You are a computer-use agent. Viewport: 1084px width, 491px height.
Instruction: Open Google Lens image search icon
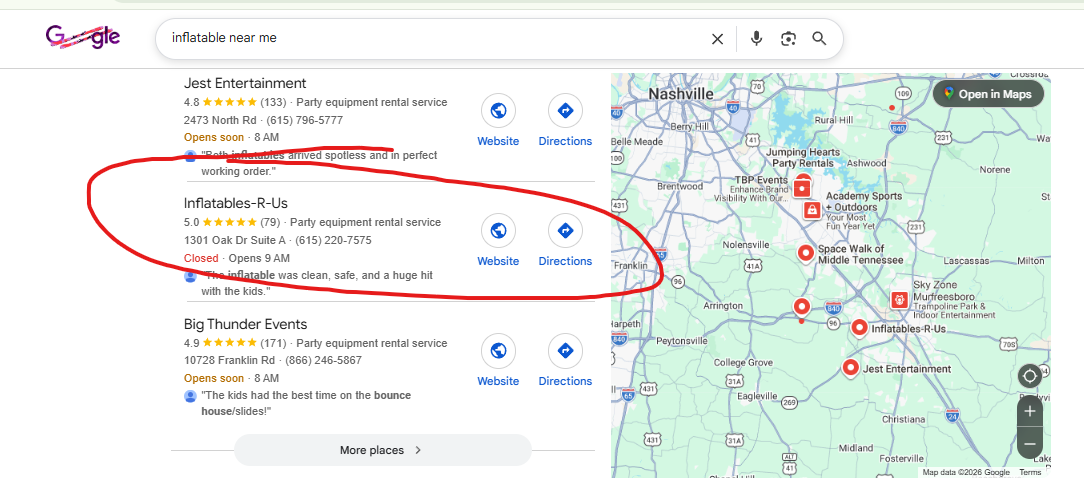(788, 39)
